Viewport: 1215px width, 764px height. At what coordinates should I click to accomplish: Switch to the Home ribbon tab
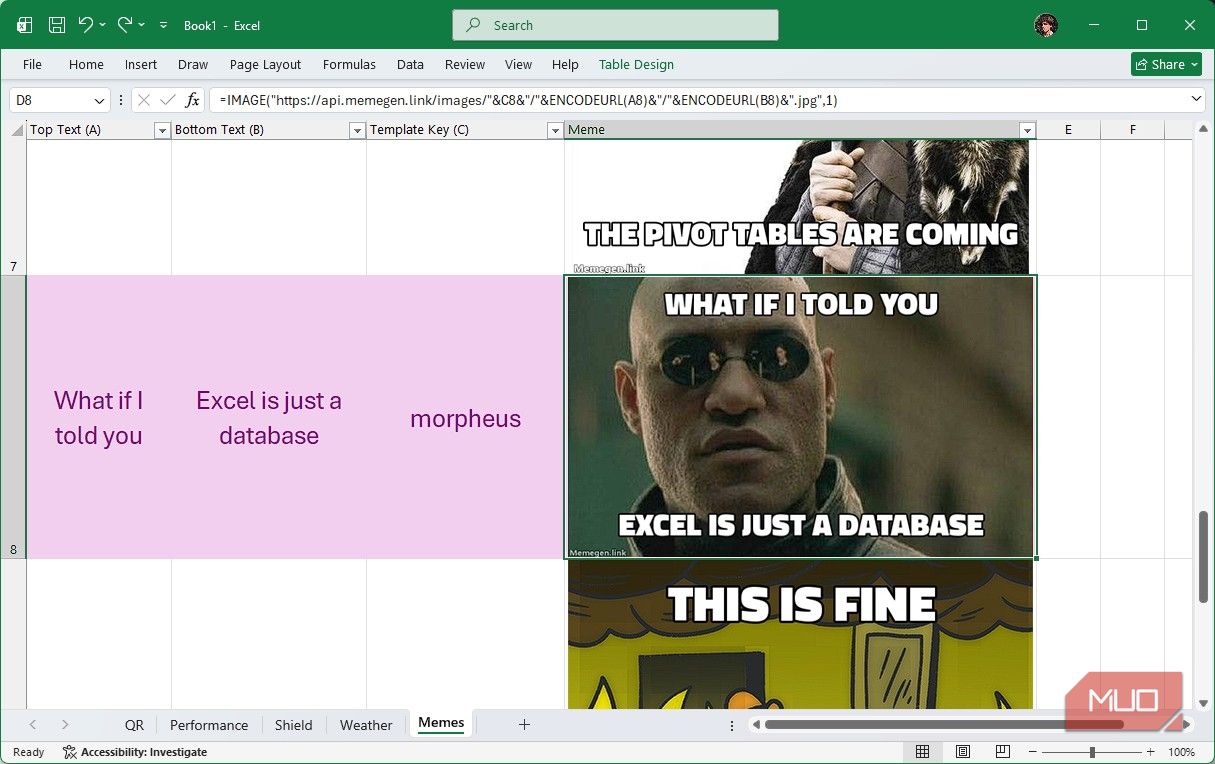click(x=86, y=64)
